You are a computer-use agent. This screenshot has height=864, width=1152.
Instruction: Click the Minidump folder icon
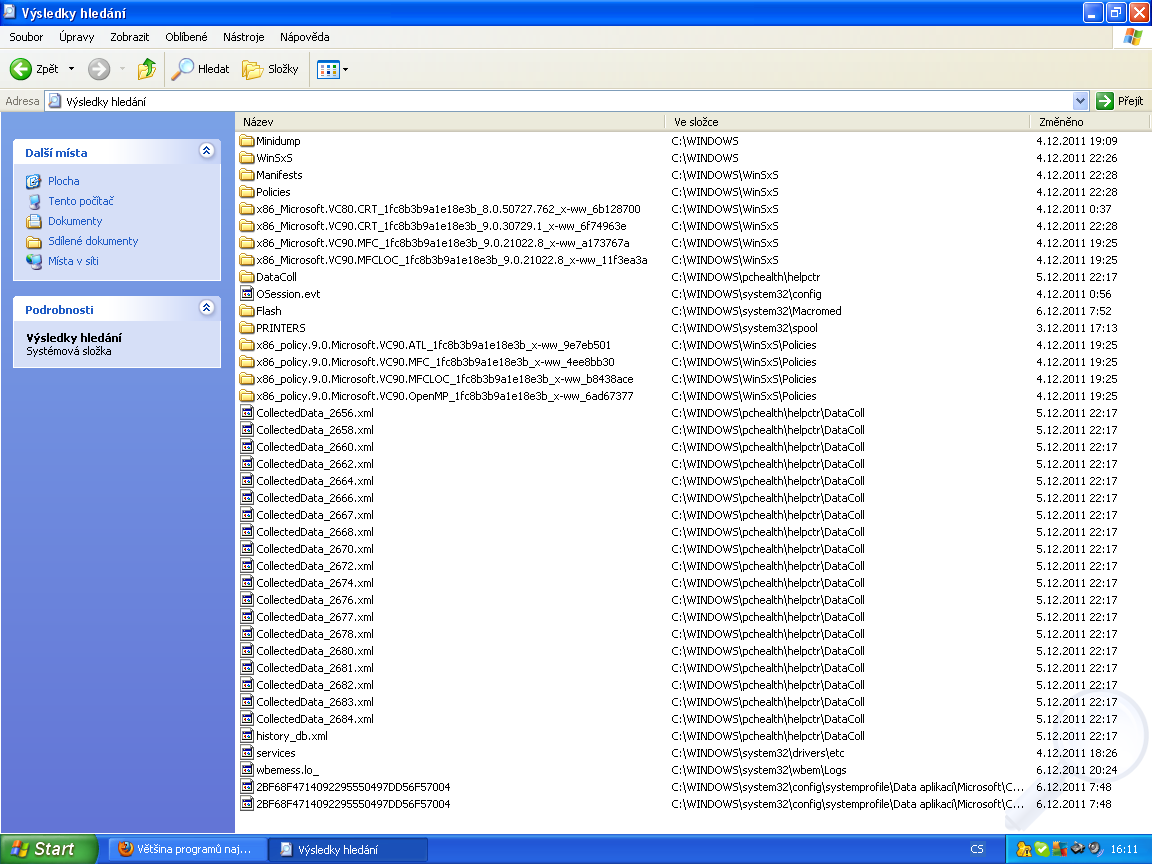coord(248,141)
